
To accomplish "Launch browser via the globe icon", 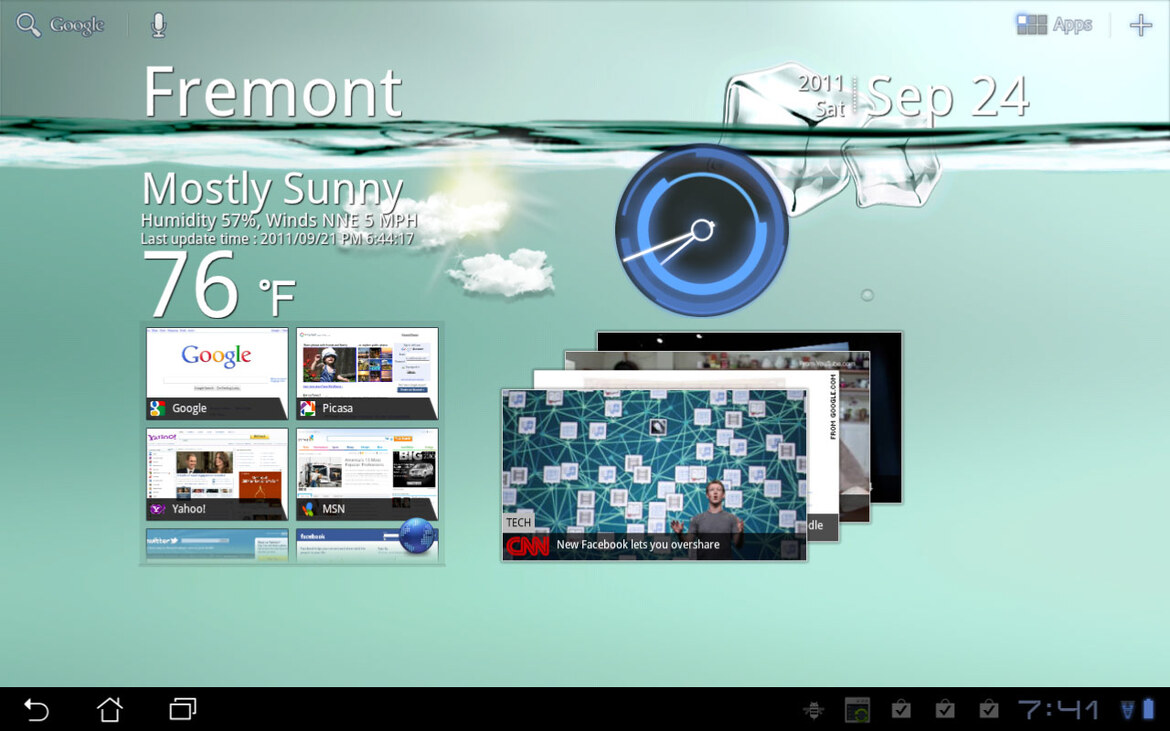I will (x=417, y=537).
